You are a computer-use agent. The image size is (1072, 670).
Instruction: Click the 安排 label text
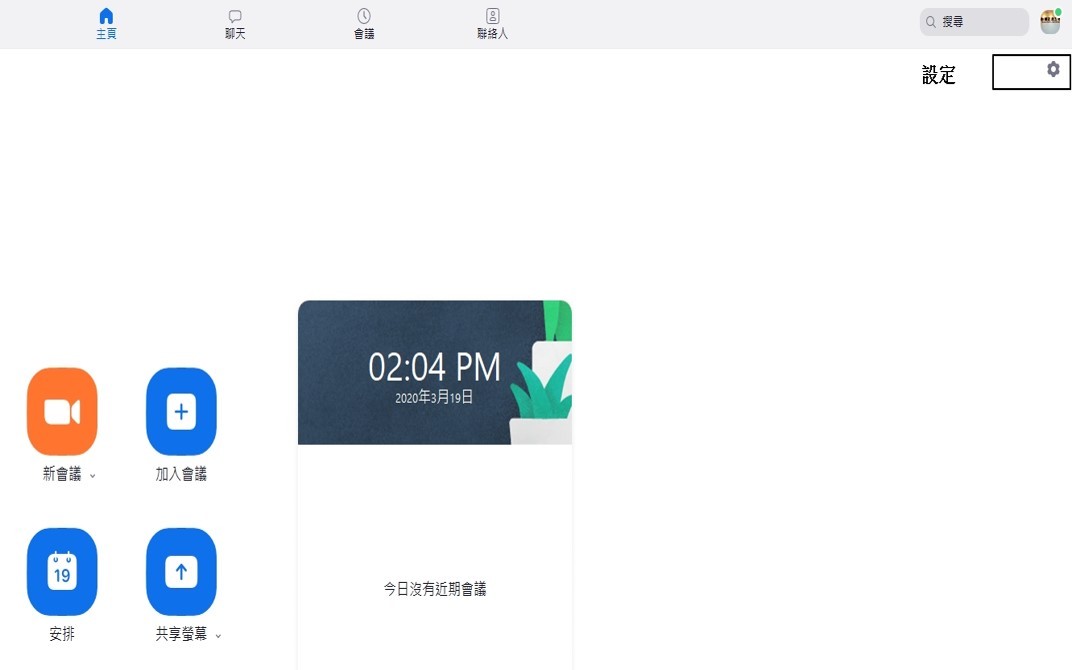point(62,634)
